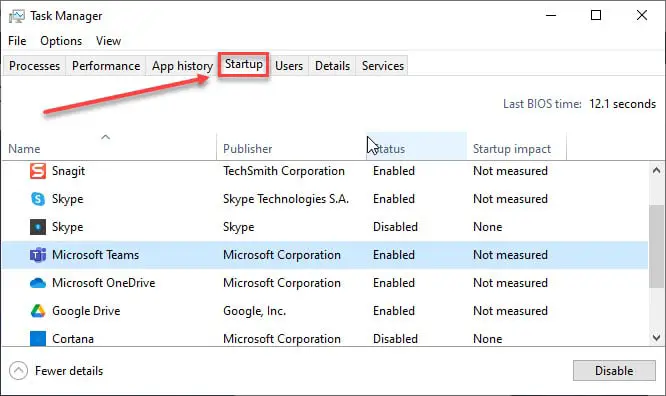Screen dimensions: 666x396
Task: Collapse view using the Fewer details arrow icon
Action: coord(18,371)
